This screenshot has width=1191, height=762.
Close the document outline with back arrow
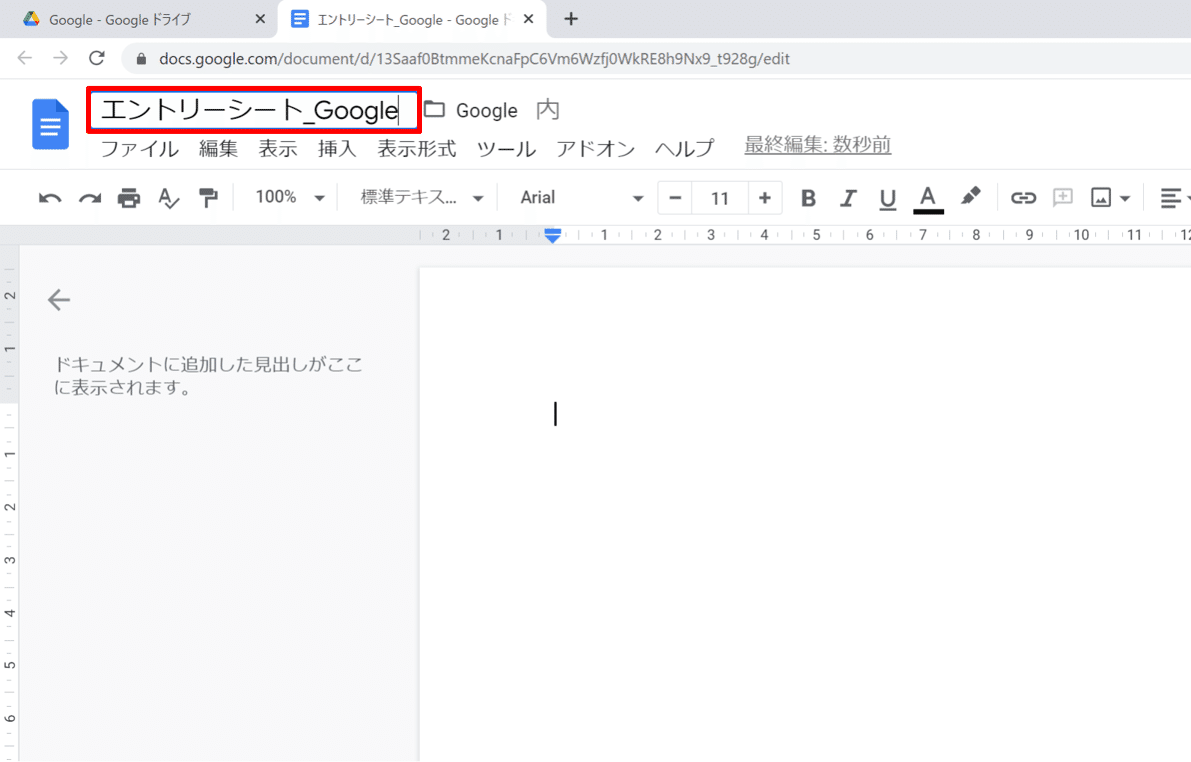[x=58, y=300]
